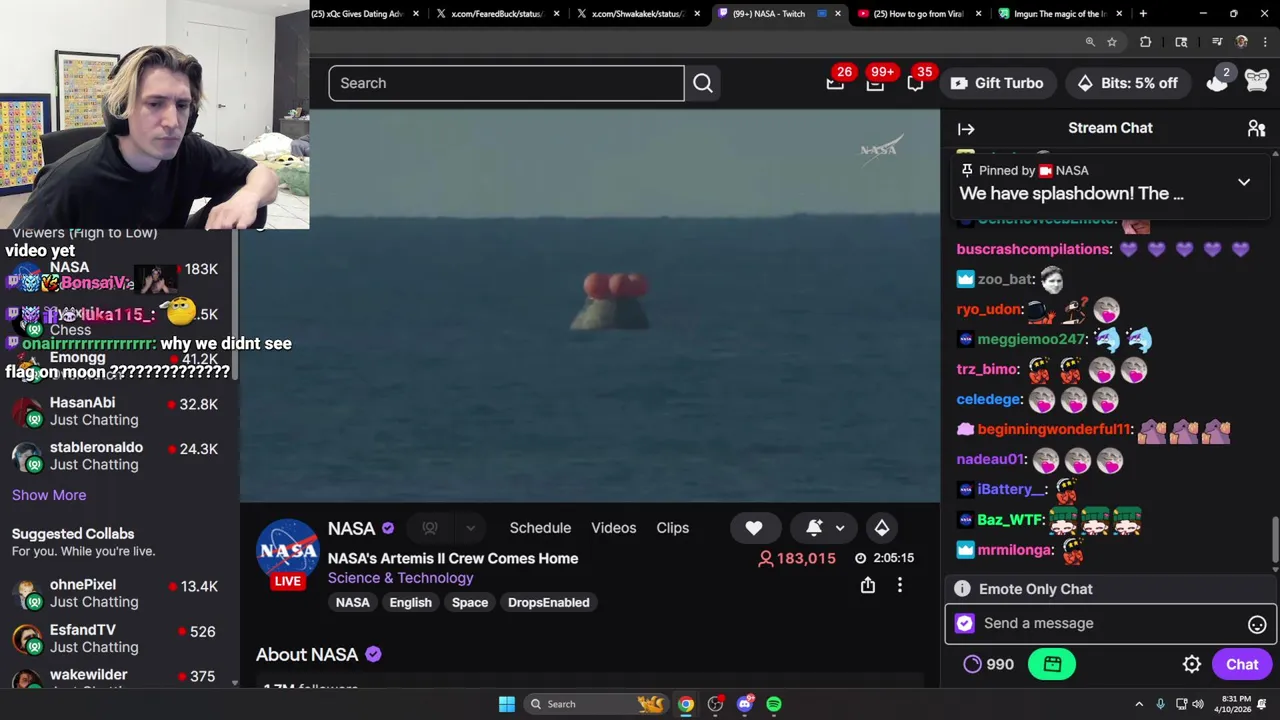Expand the pinned NASA message chevron
1280x720 pixels.
[1244, 183]
